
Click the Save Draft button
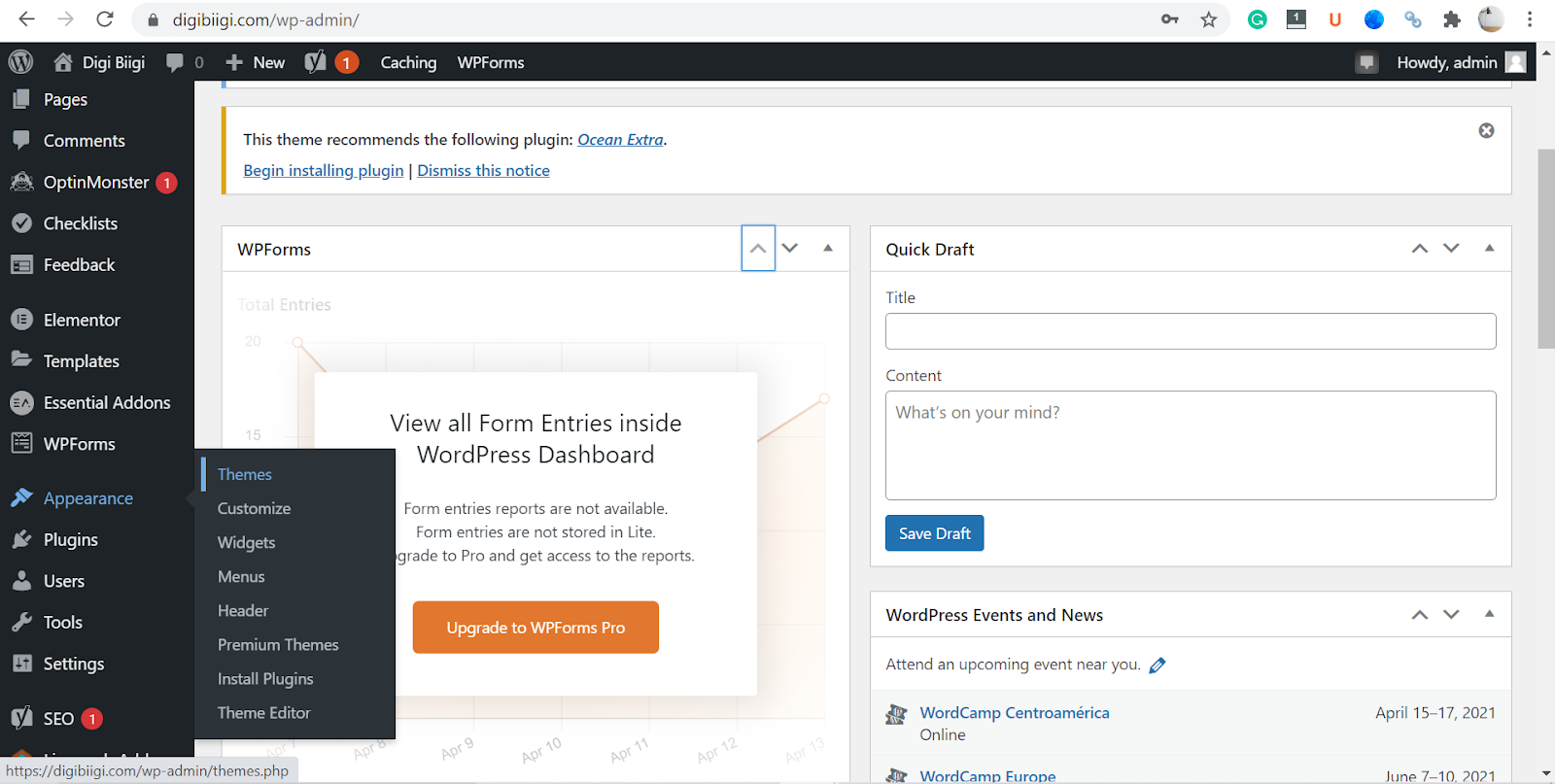pos(934,533)
